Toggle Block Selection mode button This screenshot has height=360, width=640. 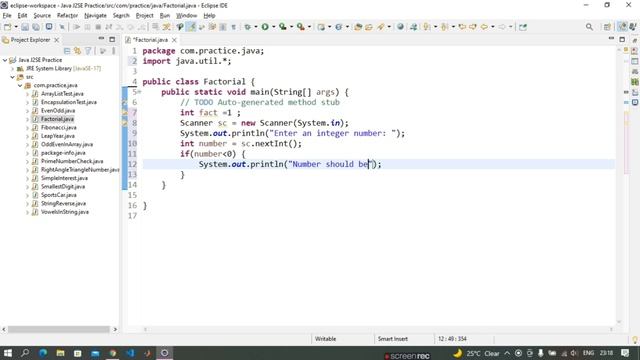[x=223, y=27]
